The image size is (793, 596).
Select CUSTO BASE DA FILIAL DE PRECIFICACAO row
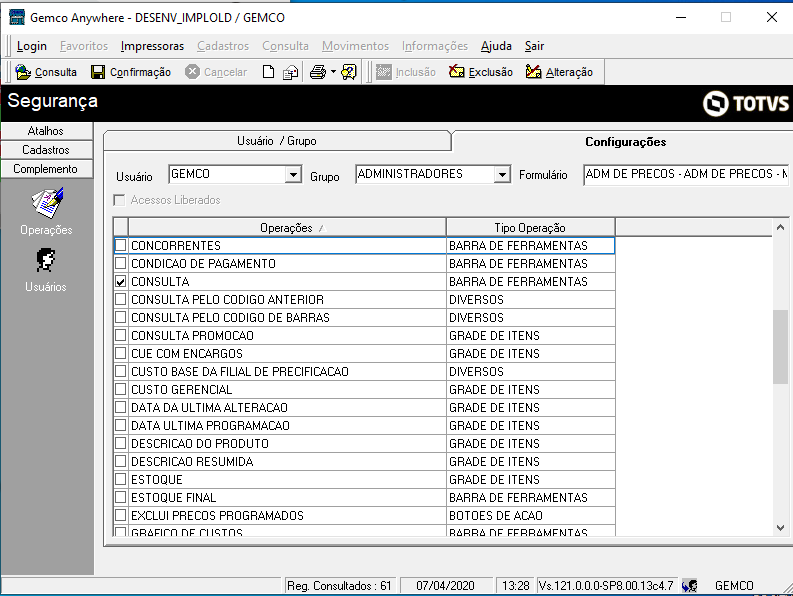tap(364, 371)
